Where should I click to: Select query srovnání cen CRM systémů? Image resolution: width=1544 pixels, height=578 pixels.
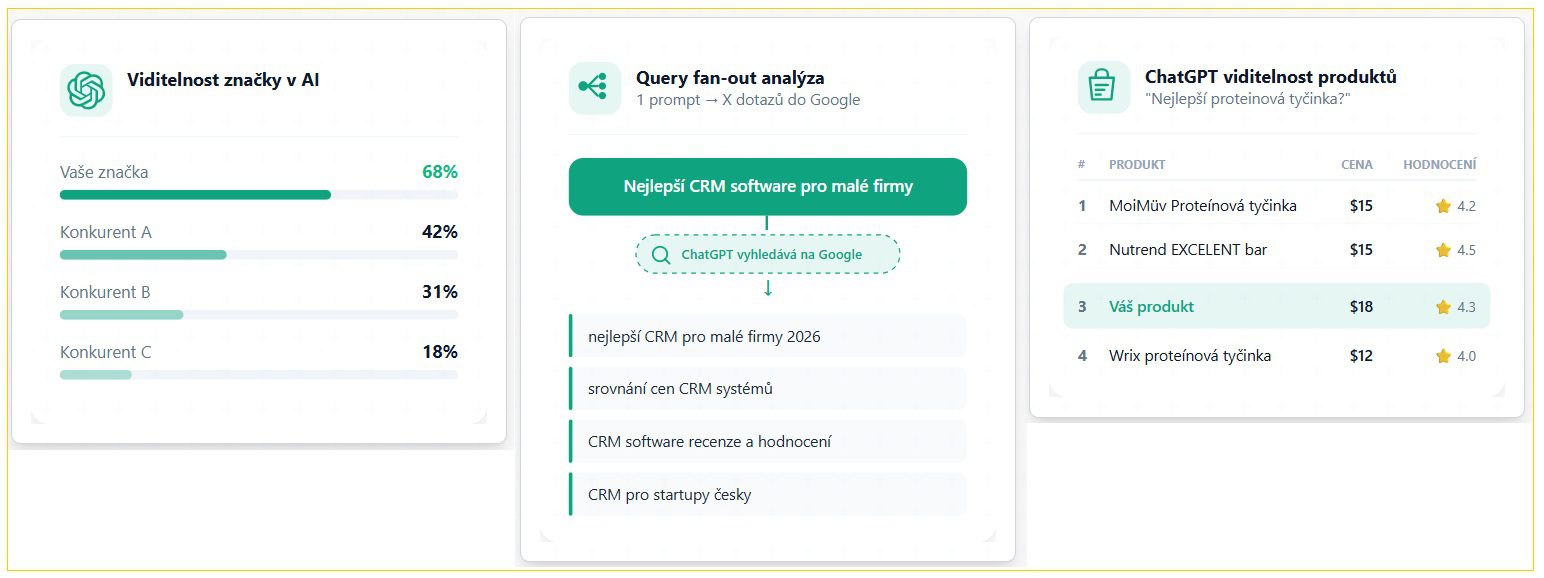[x=767, y=389]
